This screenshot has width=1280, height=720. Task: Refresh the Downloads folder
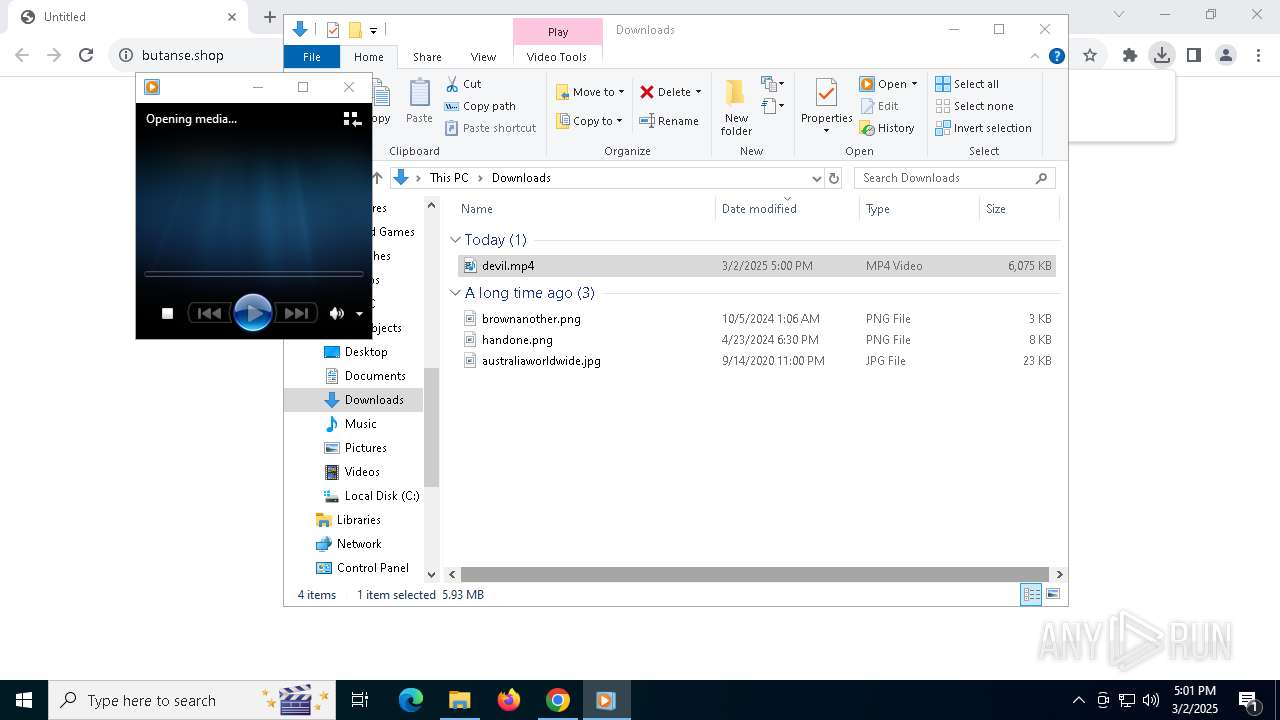coord(835,178)
